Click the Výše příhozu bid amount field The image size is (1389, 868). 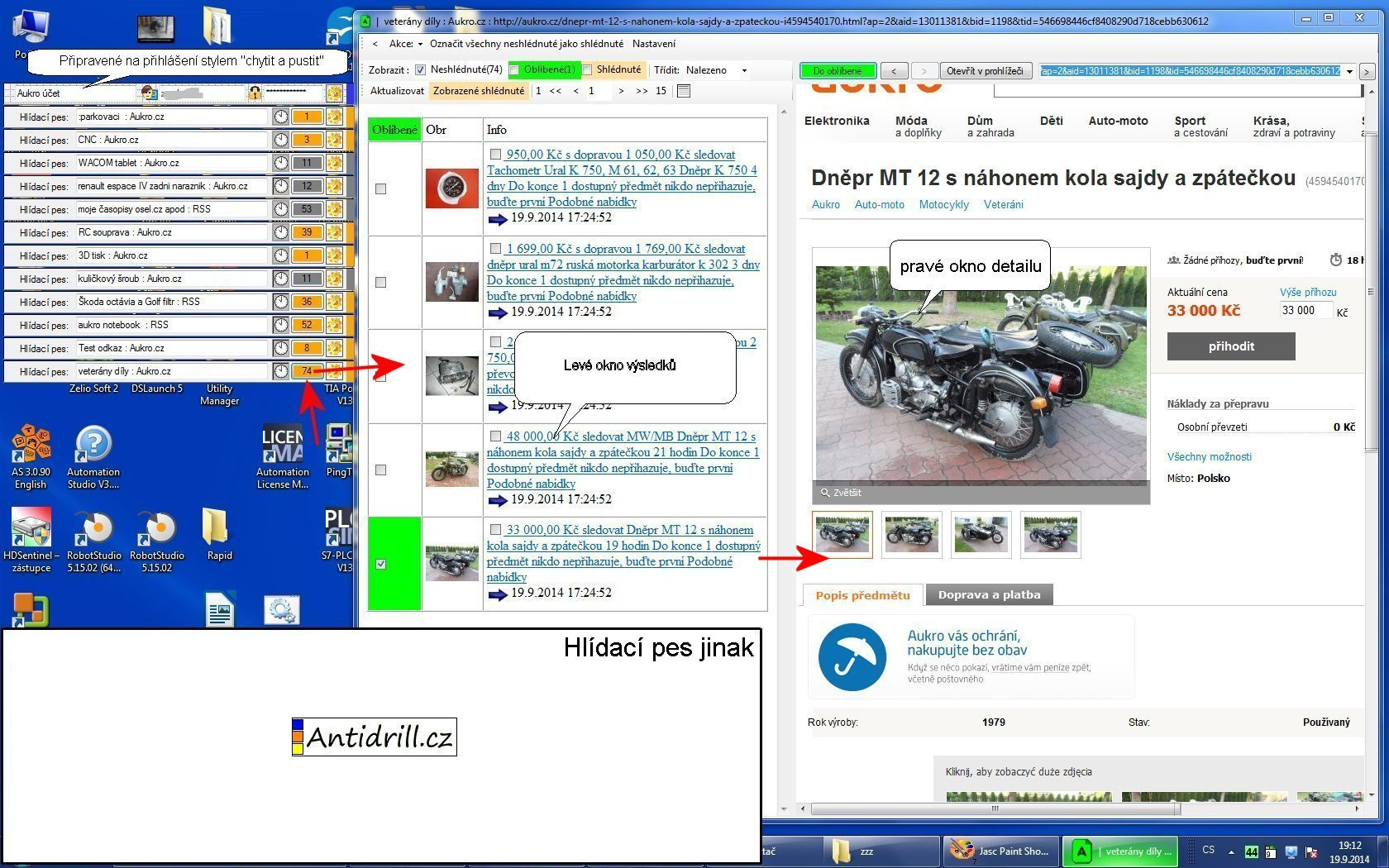(1305, 311)
